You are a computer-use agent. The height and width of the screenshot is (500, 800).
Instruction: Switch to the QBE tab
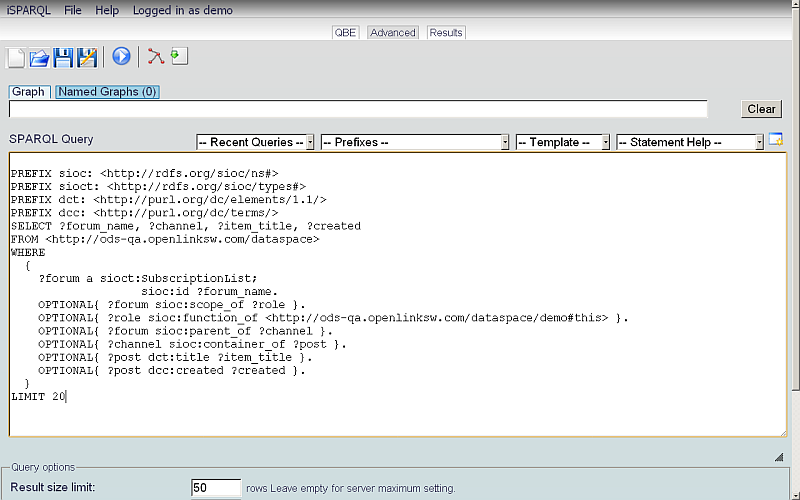pyautogui.click(x=345, y=33)
